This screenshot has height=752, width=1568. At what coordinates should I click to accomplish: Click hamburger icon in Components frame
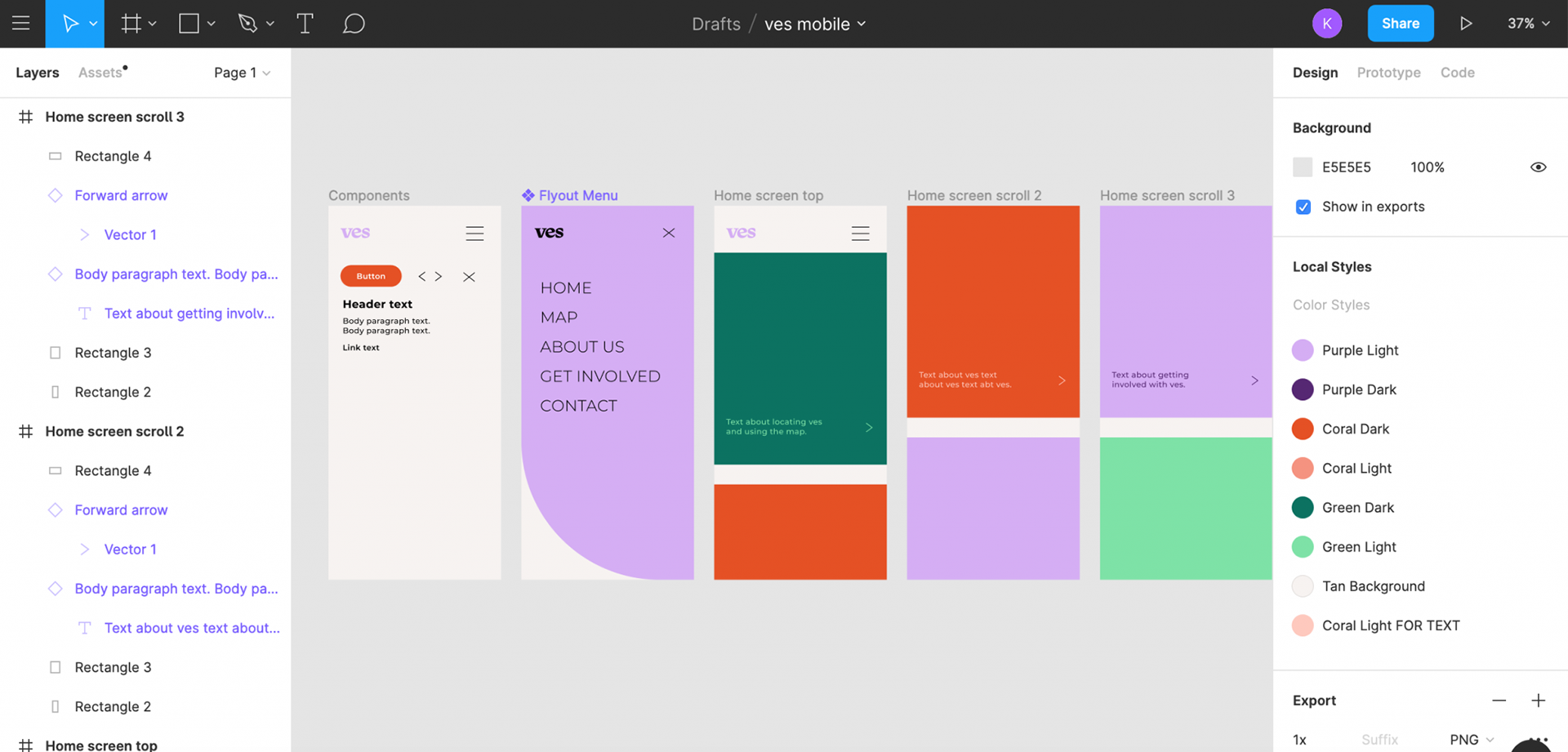click(x=474, y=234)
